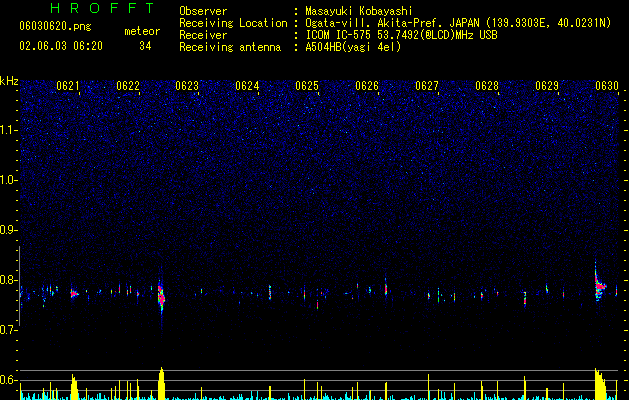Click the 0.8 kHz axis label
Screen dimensions: 629x400
point(9,280)
